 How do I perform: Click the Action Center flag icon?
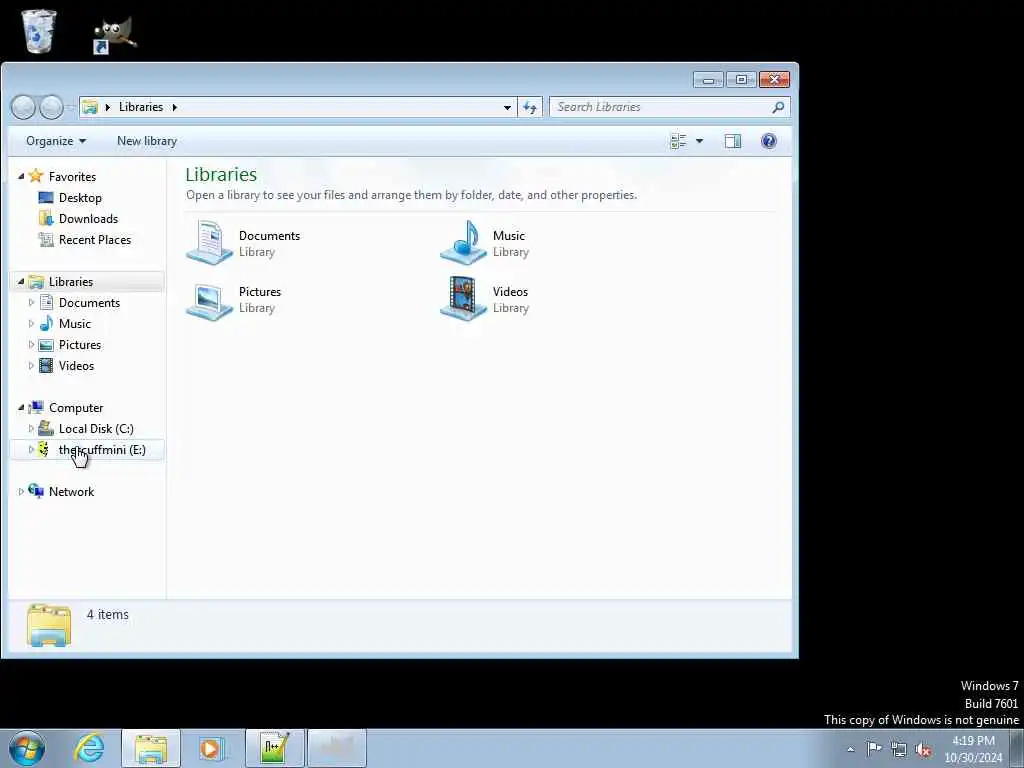click(874, 748)
